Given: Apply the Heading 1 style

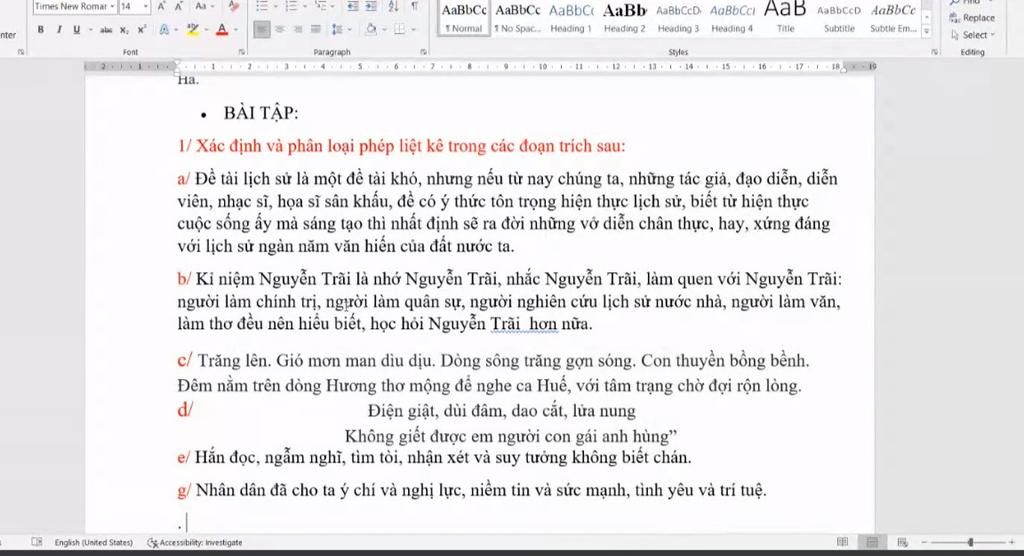Looking at the screenshot, I should [571, 18].
